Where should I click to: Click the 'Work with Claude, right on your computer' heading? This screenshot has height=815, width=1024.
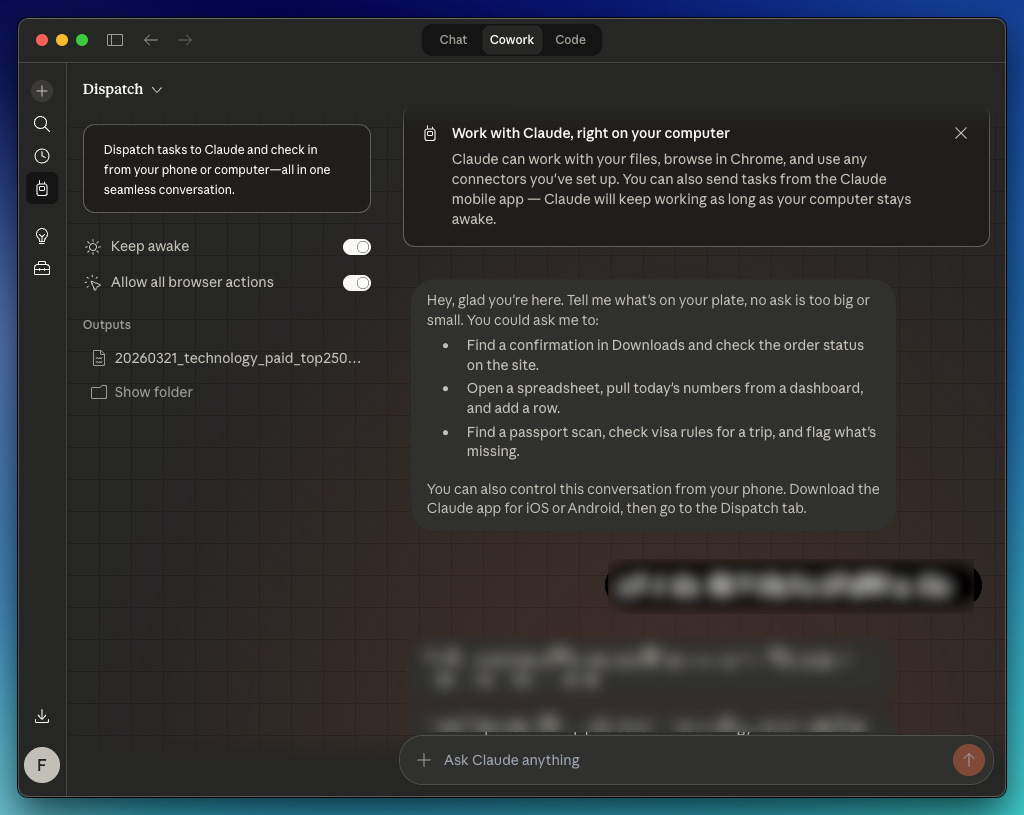(x=590, y=133)
